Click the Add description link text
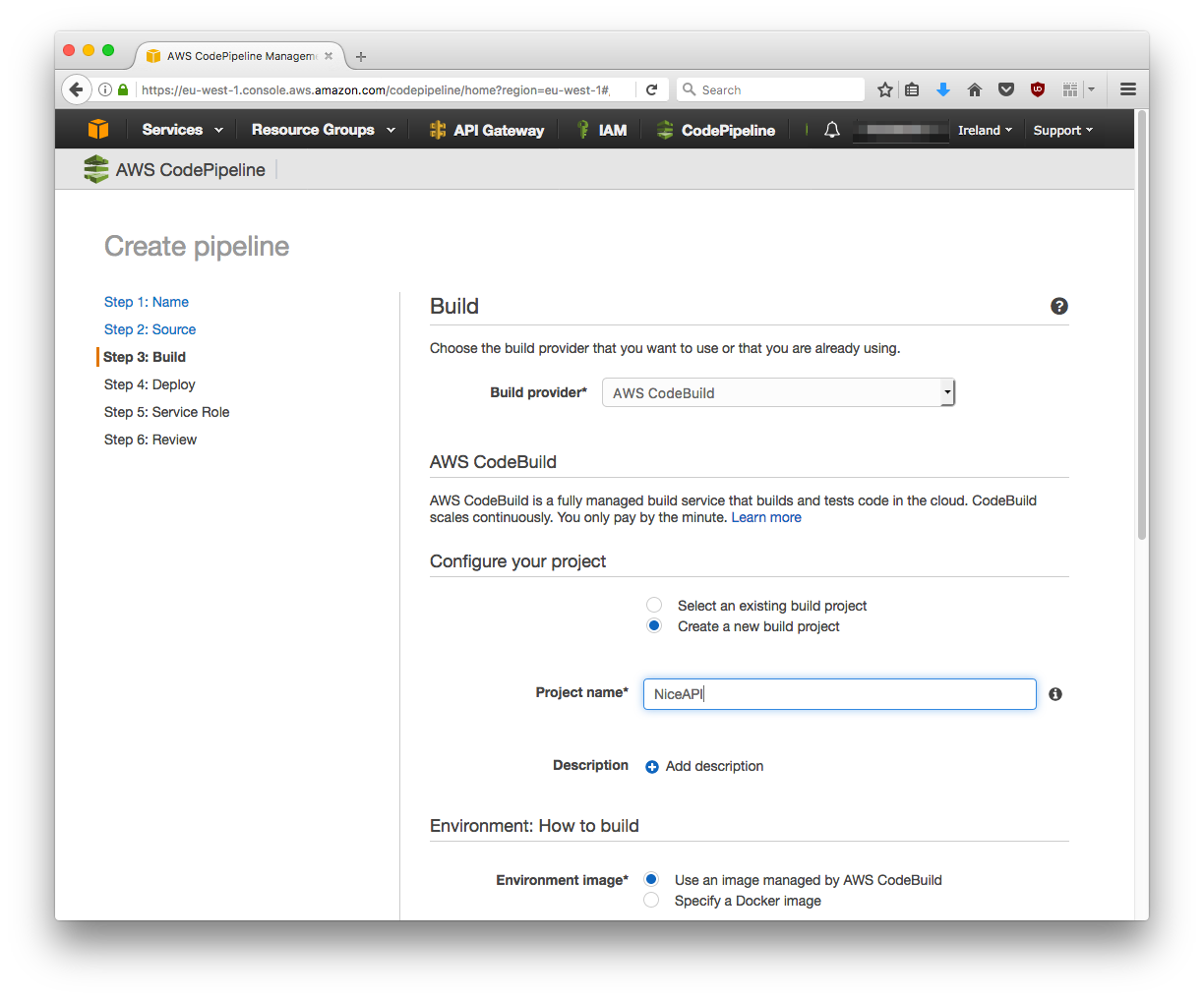 [x=714, y=766]
